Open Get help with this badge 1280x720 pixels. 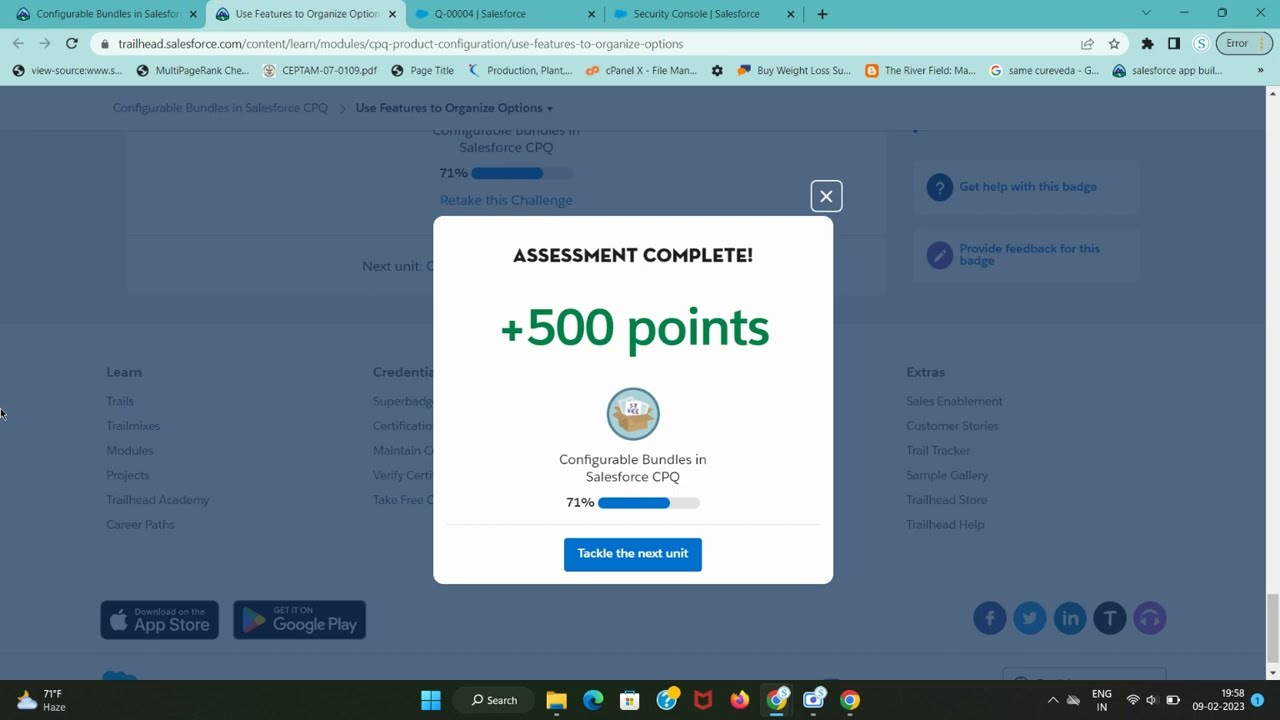[1028, 187]
